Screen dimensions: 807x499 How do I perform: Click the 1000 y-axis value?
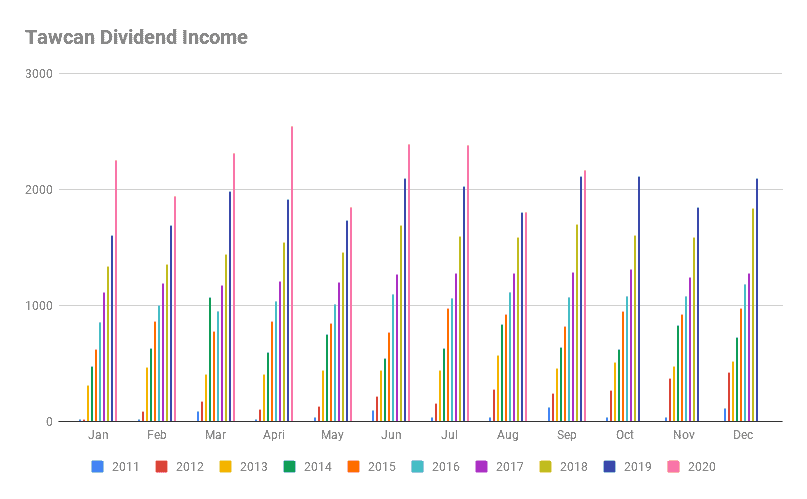pos(39,306)
